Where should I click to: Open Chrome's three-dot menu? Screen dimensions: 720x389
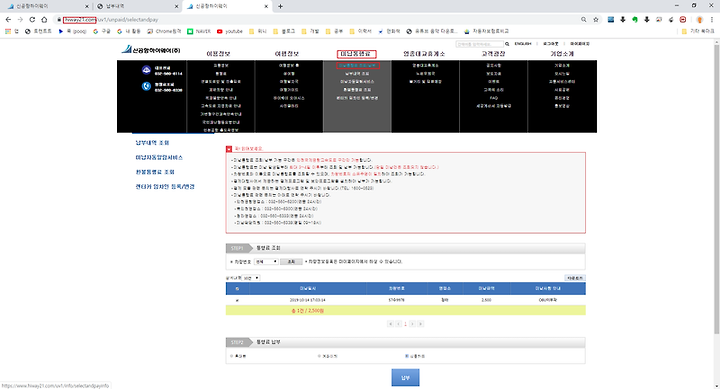coord(712,20)
